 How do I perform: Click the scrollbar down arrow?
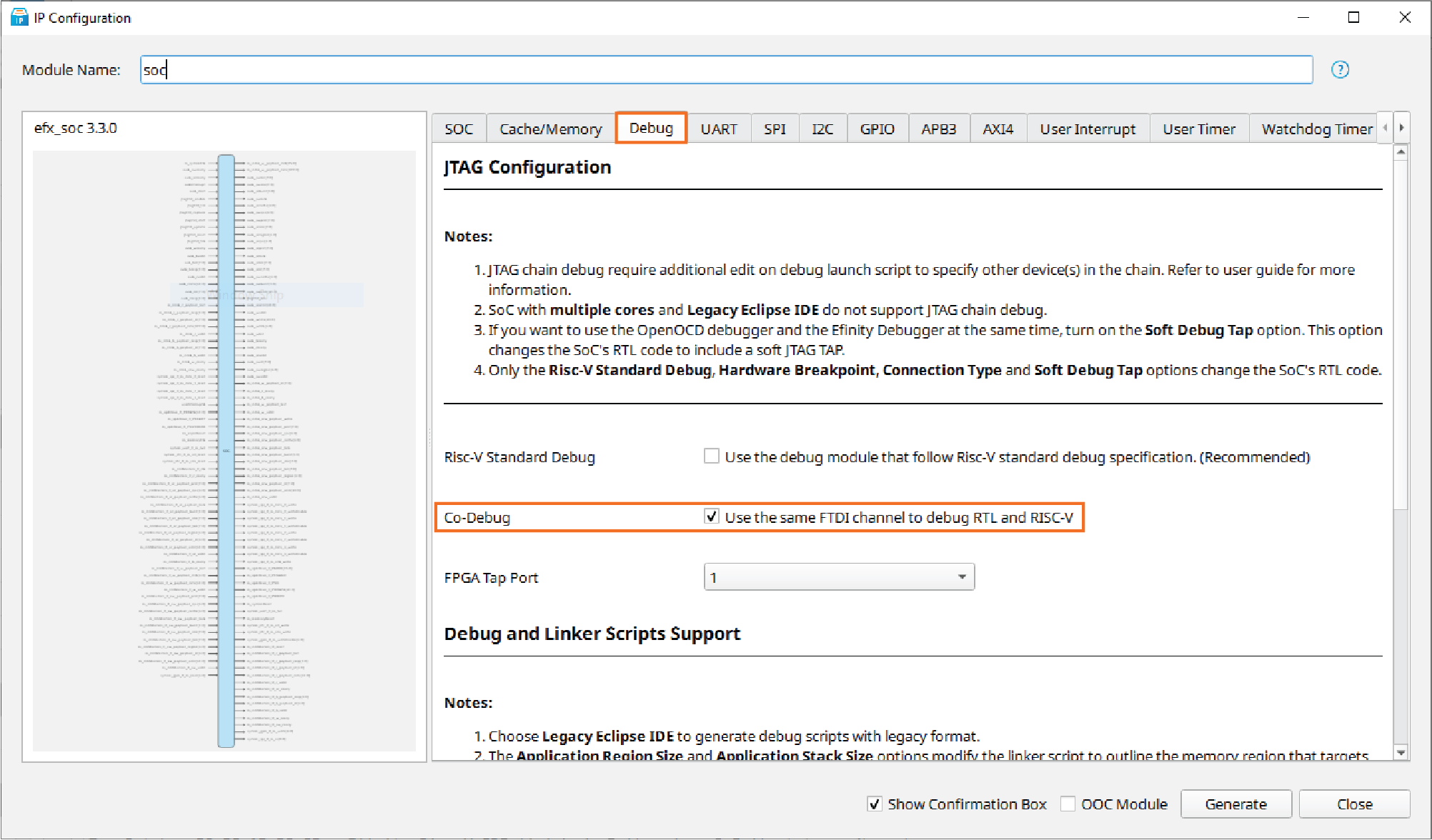(1401, 752)
